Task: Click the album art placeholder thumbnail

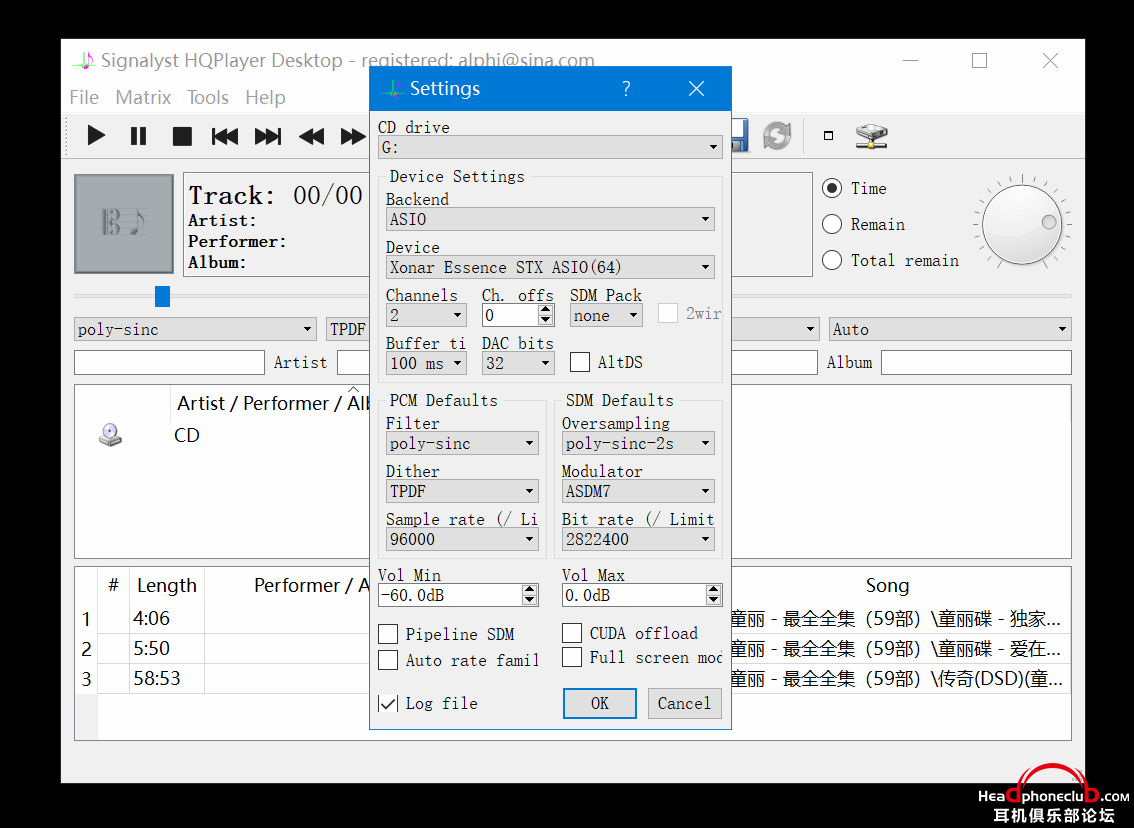Action: (124, 223)
